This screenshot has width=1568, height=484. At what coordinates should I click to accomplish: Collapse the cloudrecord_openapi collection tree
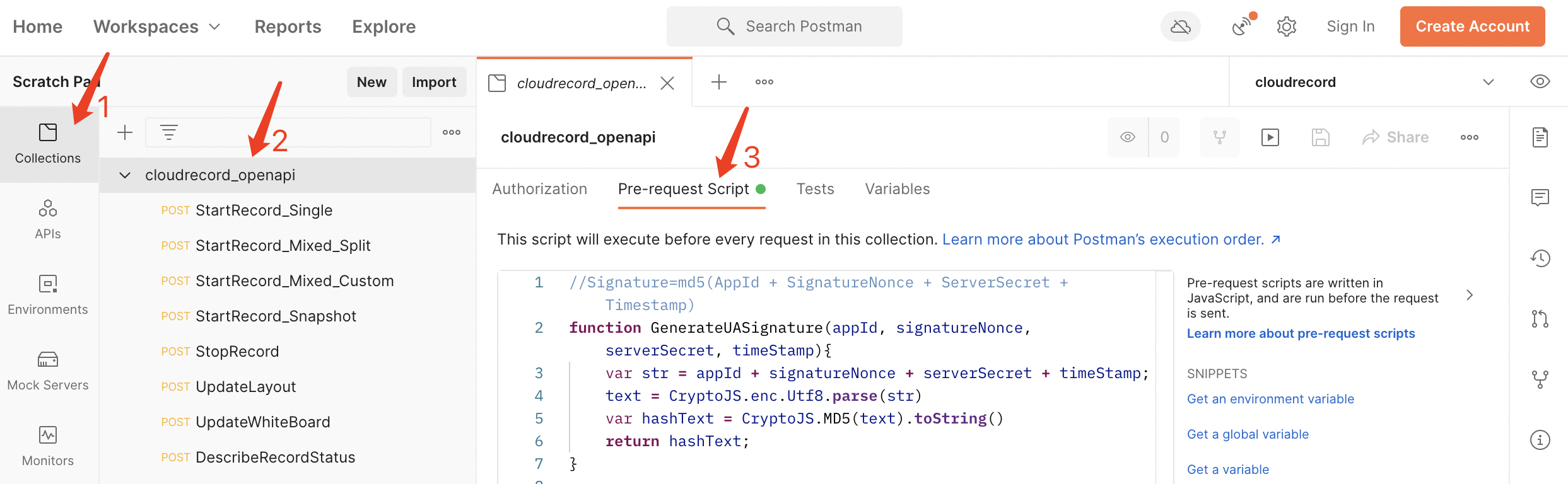tap(125, 175)
